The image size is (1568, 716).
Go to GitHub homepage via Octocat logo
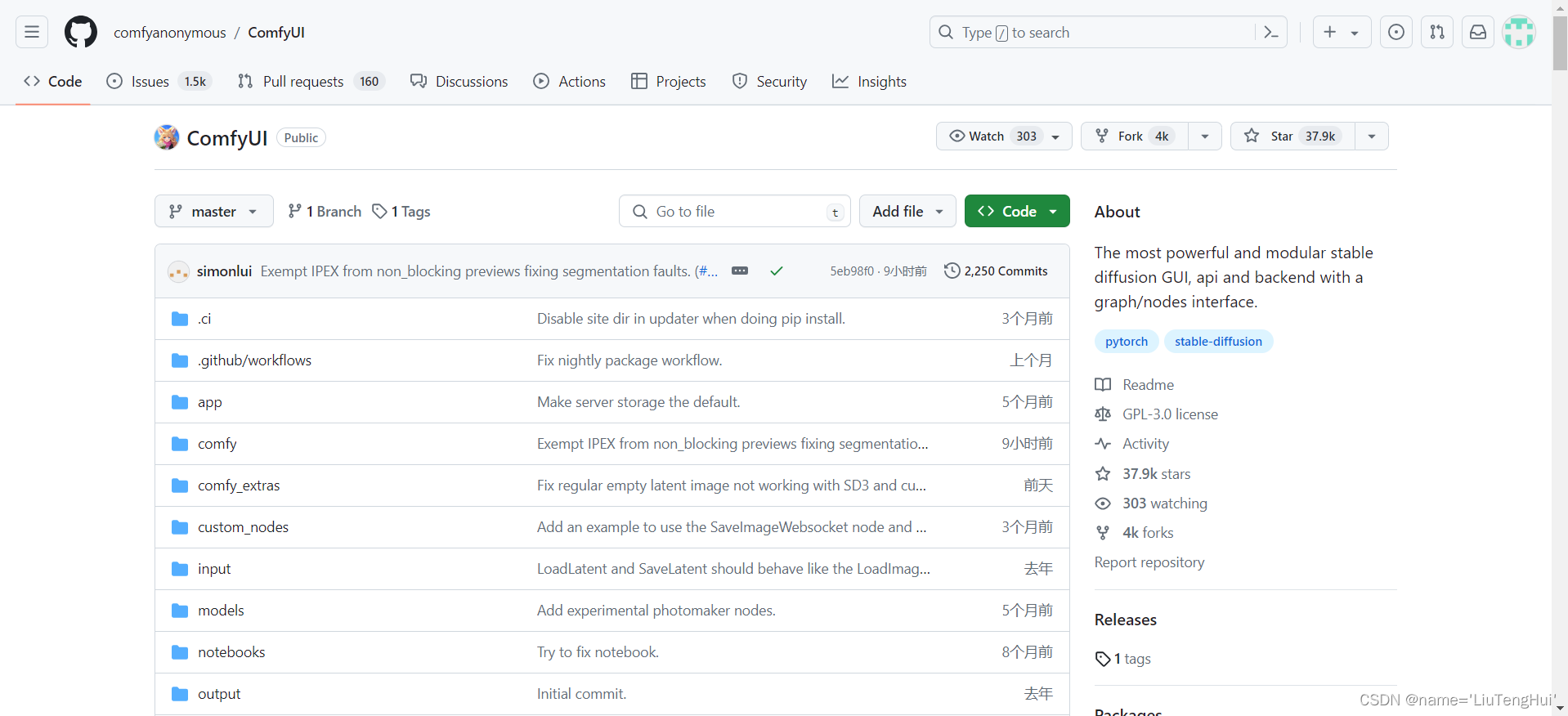tap(81, 32)
